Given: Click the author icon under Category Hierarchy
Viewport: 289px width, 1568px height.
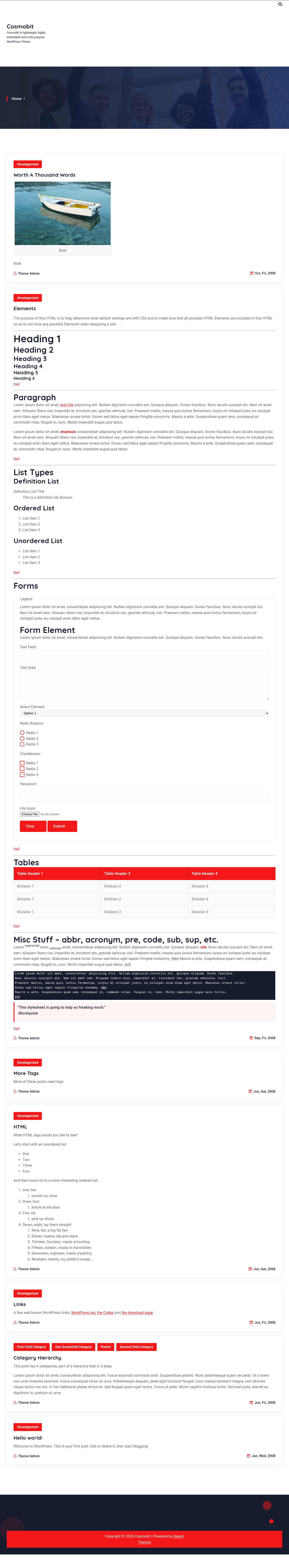Looking at the screenshot, I should click(15, 1402).
